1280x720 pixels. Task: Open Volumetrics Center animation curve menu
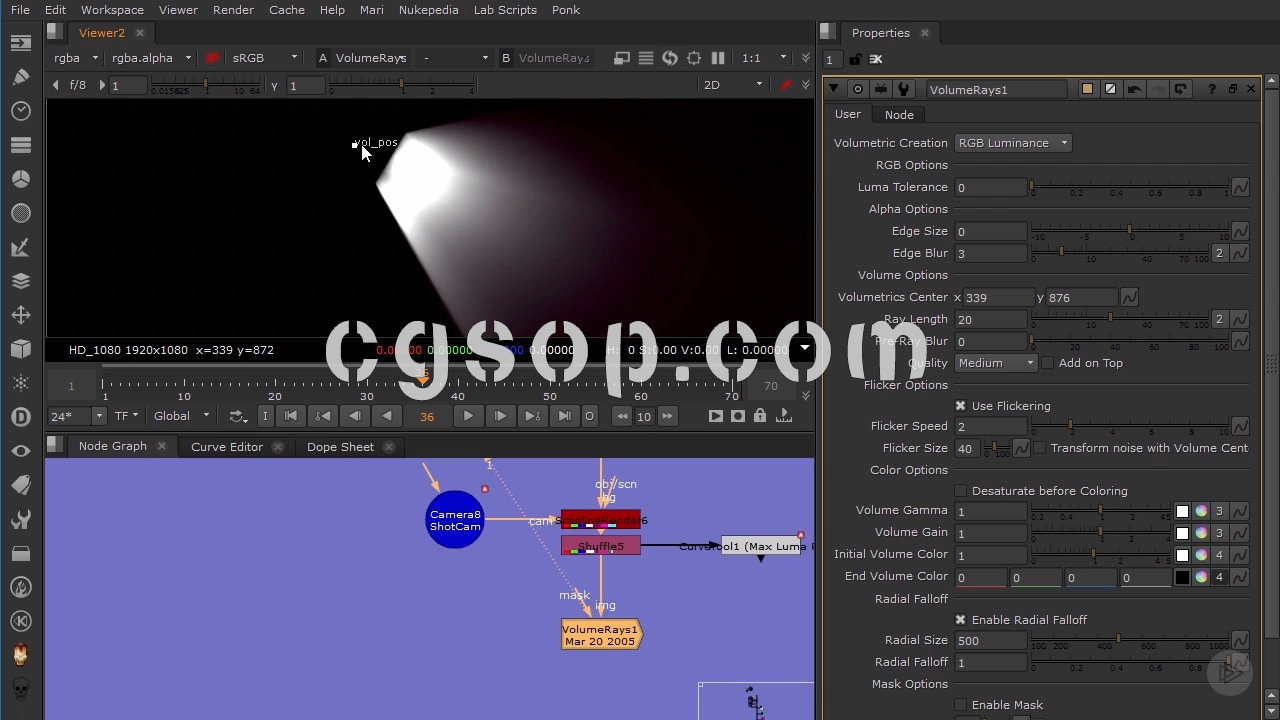(x=1129, y=297)
